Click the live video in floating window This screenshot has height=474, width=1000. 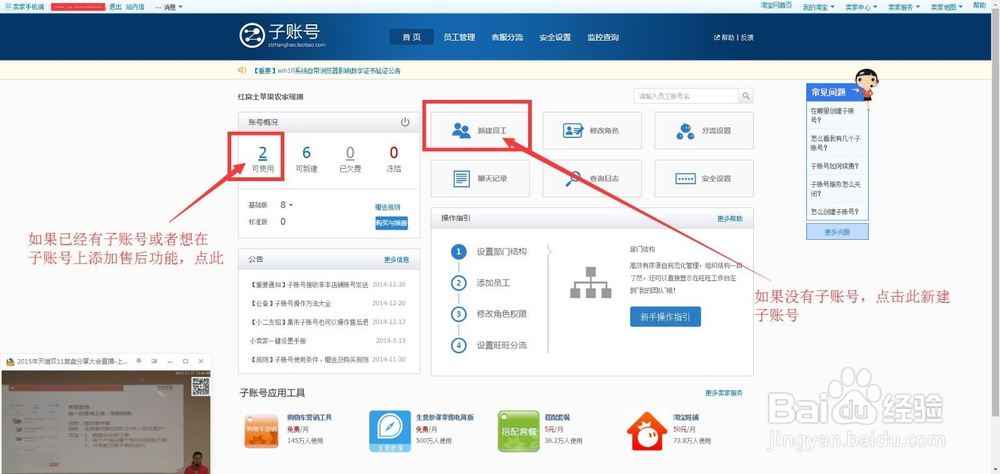106,421
